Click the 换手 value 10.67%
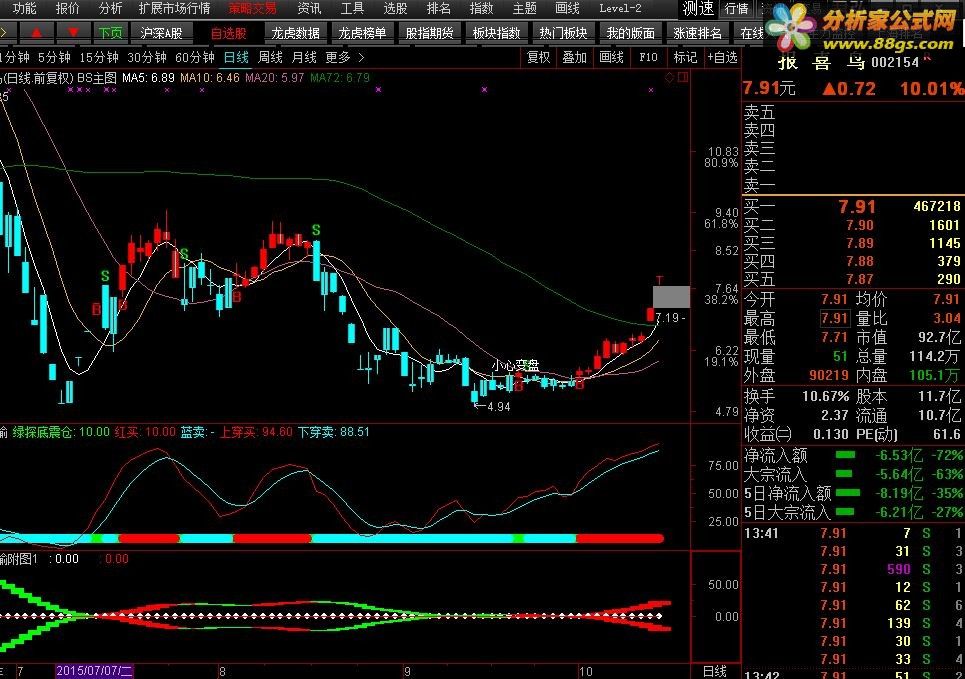Image resolution: width=965 pixels, height=679 pixels. (x=825, y=396)
